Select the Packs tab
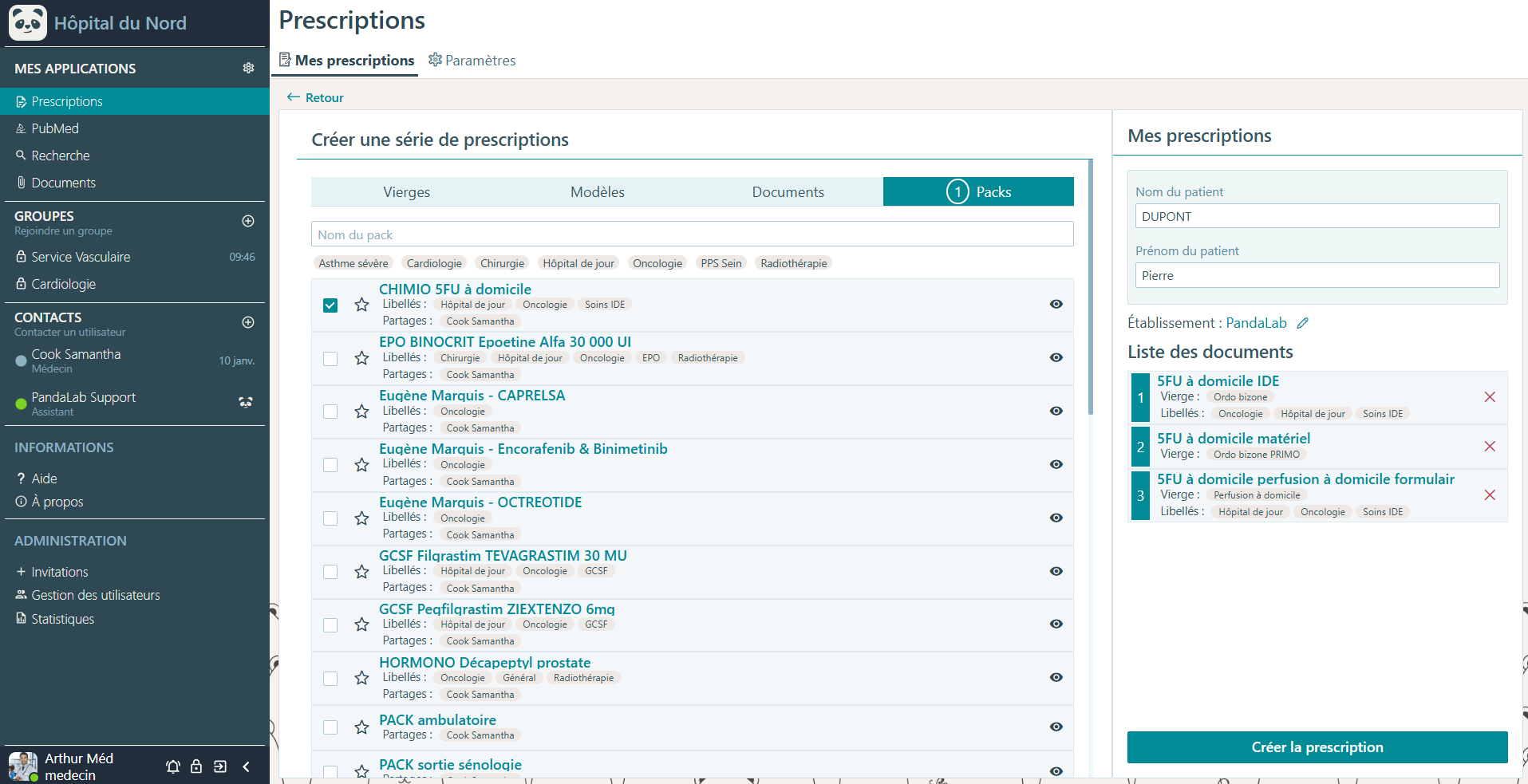Image resolution: width=1528 pixels, height=784 pixels. pos(978,192)
